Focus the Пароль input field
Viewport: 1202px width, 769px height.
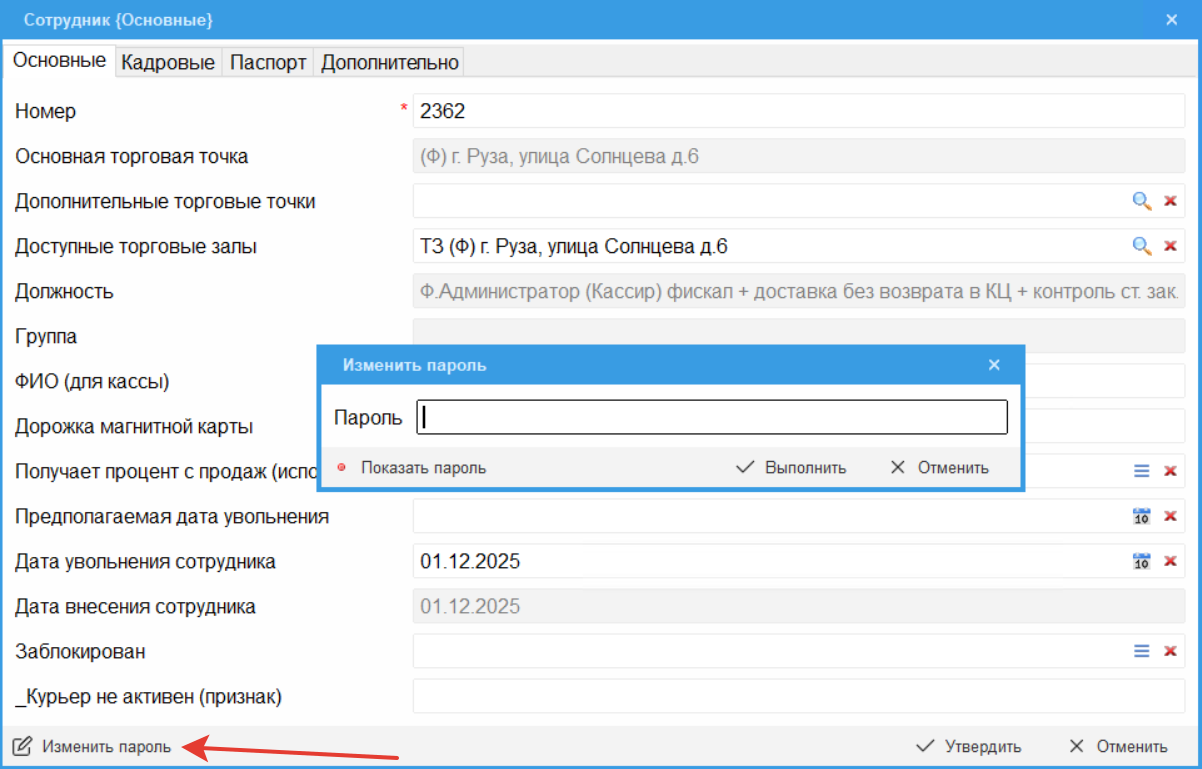click(x=711, y=418)
